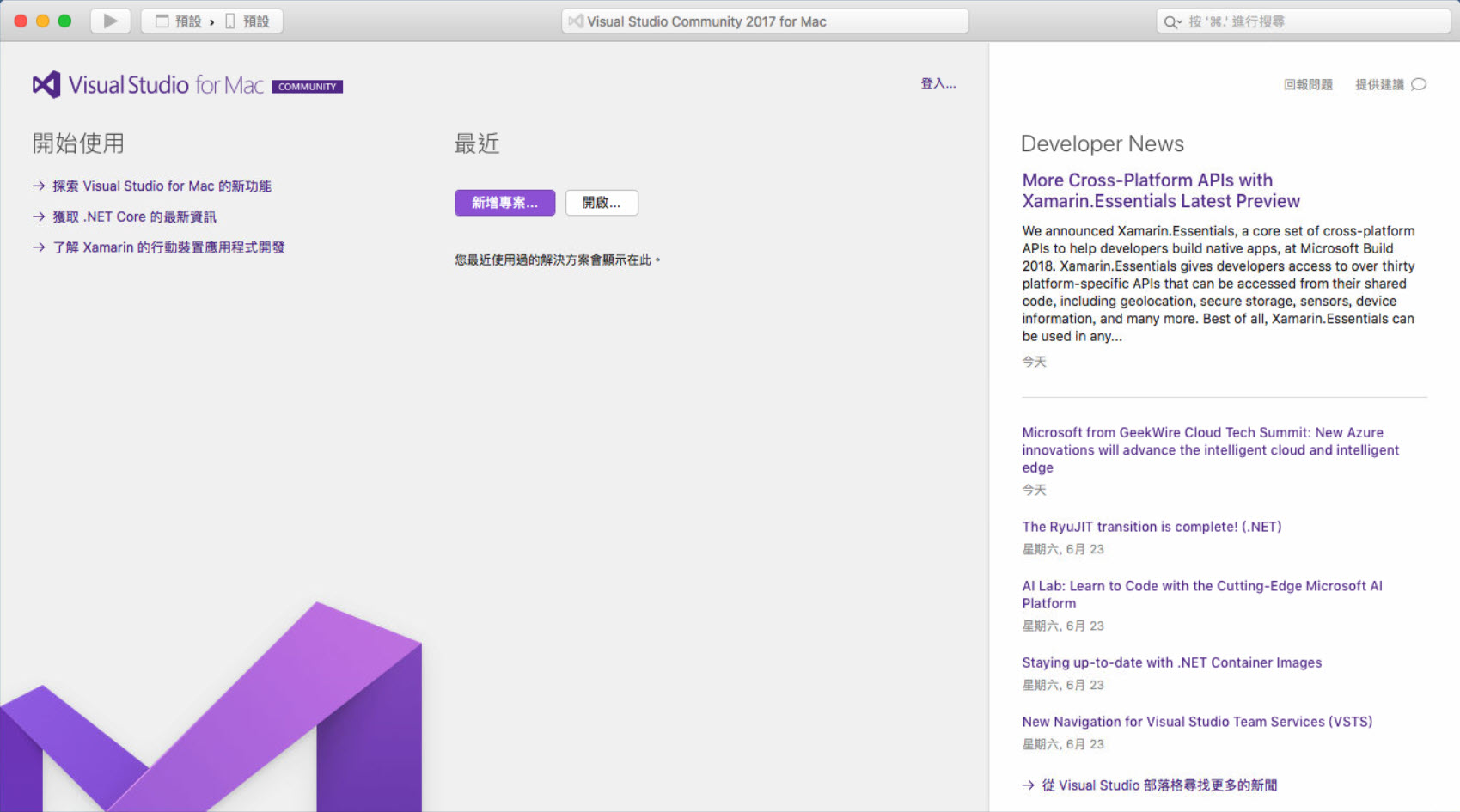The width and height of the screenshot is (1460, 812).
Task: Open the GeekWire Cloud Tech Summit news link
Action: tap(1210, 450)
